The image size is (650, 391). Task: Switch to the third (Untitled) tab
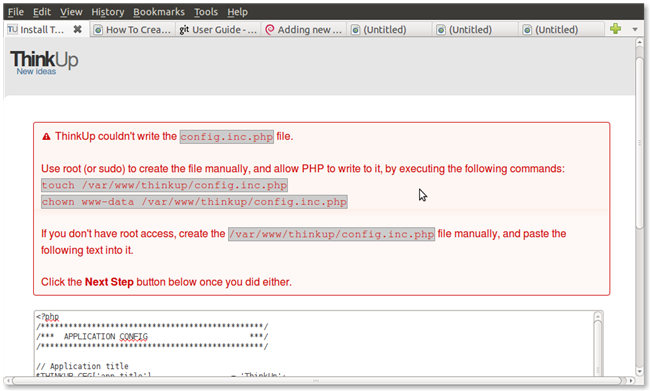click(561, 29)
